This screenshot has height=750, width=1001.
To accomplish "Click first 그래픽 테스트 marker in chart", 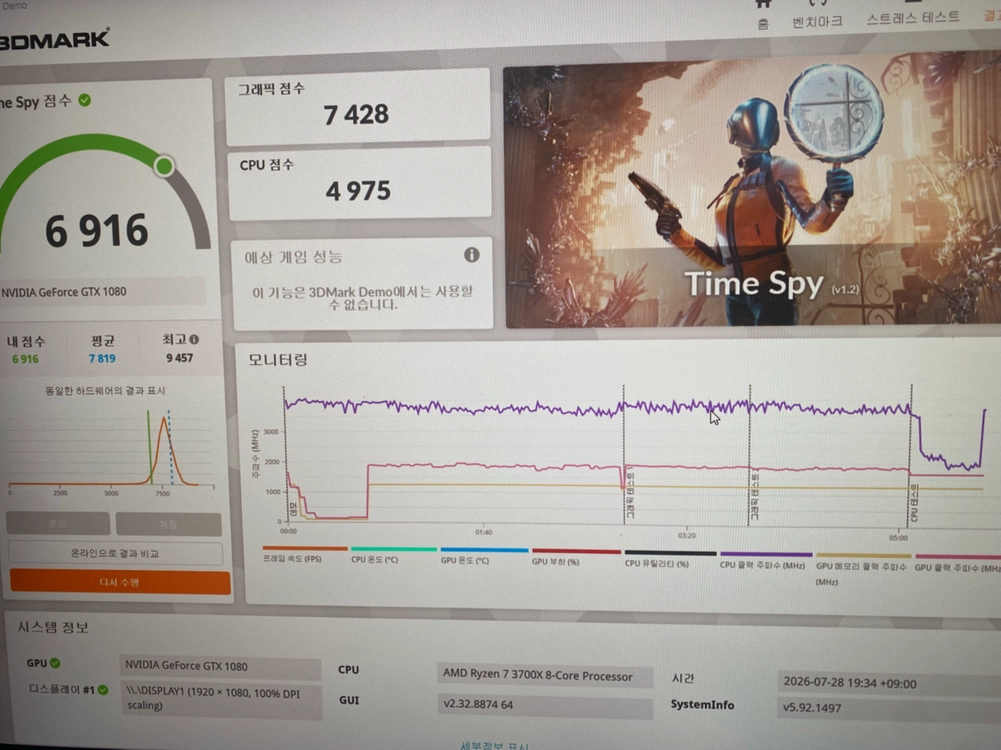I will point(630,493).
